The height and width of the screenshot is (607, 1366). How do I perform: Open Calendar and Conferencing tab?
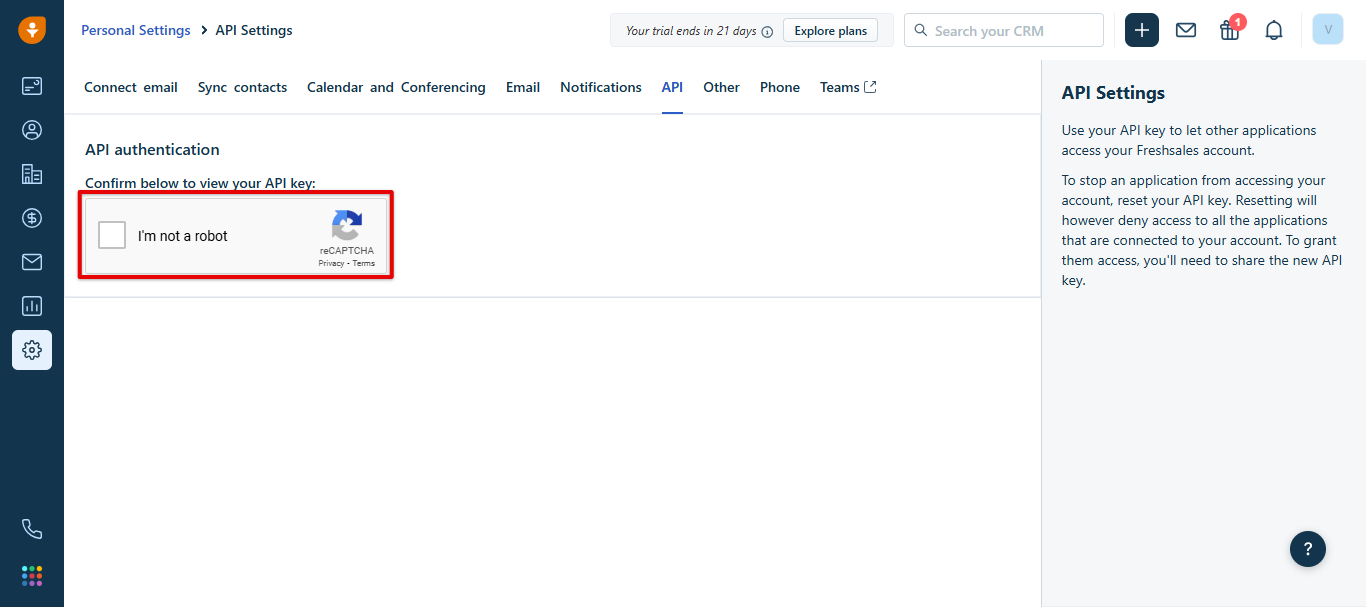pyautogui.click(x=396, y=87)
